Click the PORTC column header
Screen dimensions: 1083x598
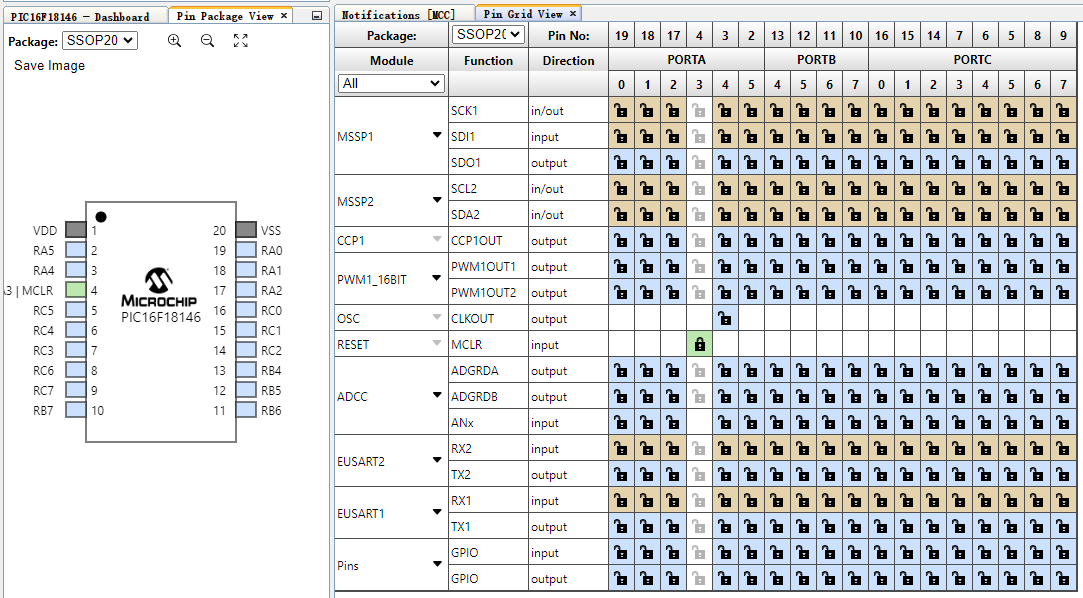[x=972, y=60]
